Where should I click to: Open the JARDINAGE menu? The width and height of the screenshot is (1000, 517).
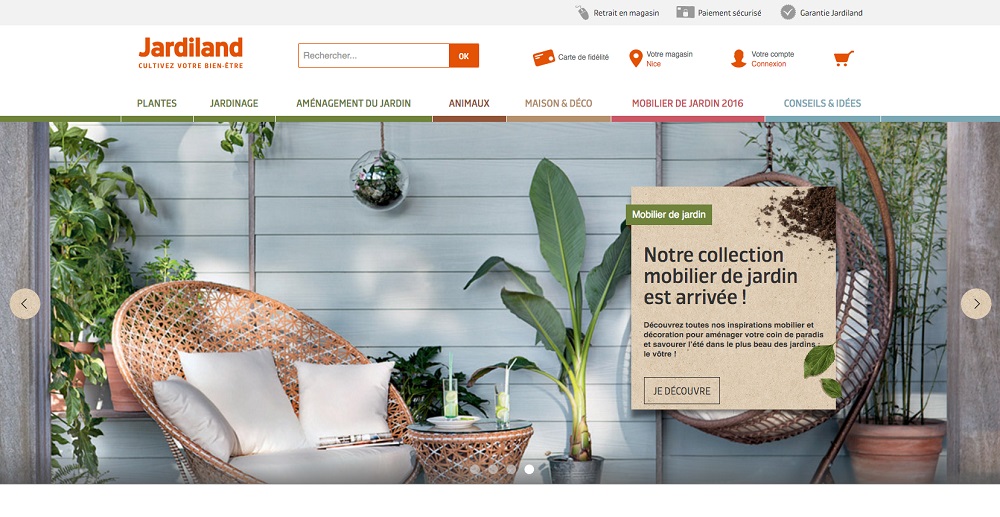[x=234, y=103]
